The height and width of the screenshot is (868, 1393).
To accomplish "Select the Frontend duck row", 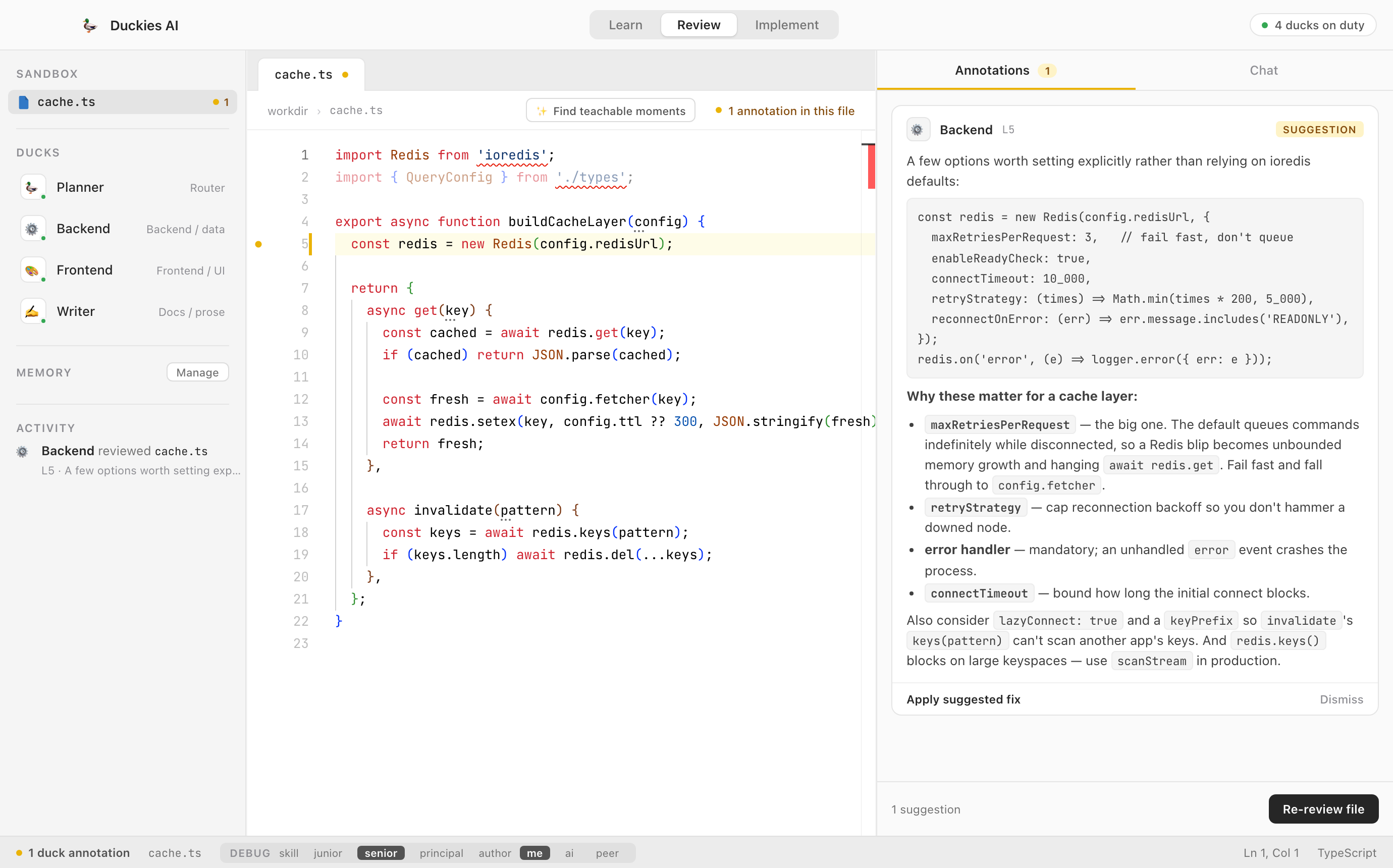I will coord(122,270).
